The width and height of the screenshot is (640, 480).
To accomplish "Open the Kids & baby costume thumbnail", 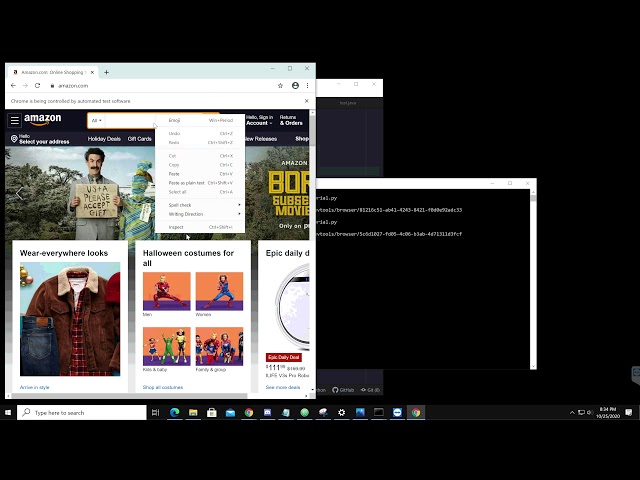I will coord(167,346).
